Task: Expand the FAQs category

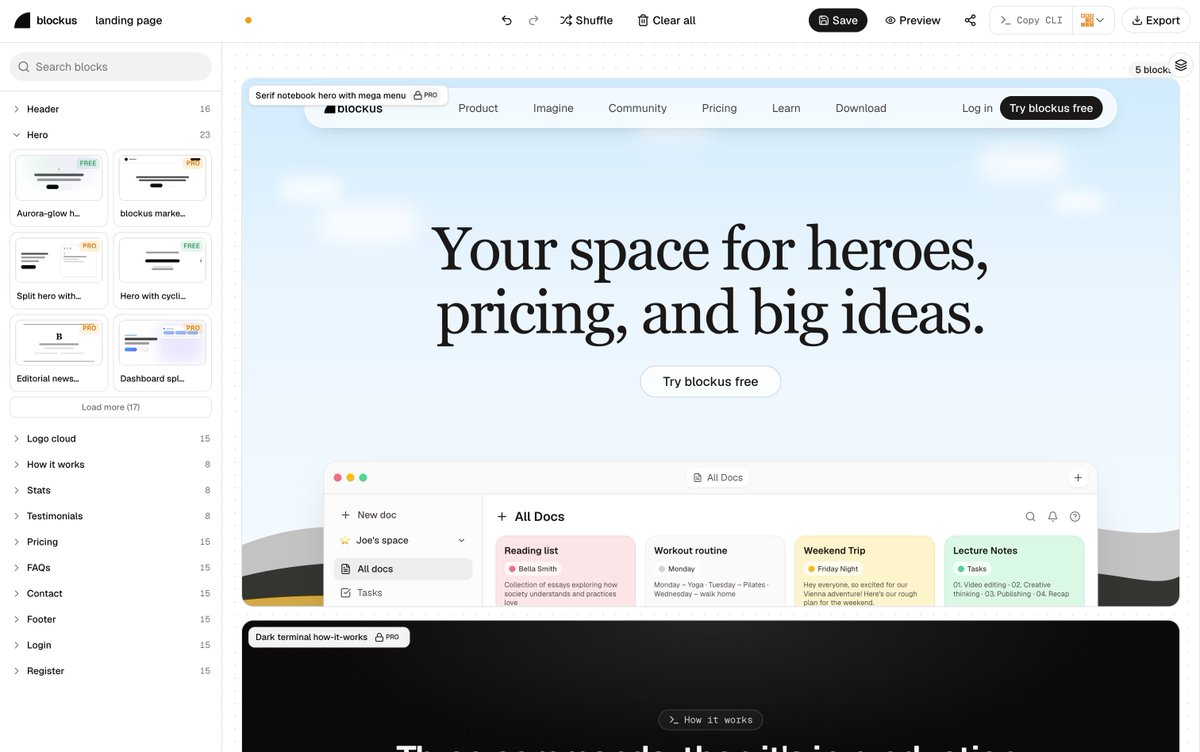Action: (x=110, y=568)
